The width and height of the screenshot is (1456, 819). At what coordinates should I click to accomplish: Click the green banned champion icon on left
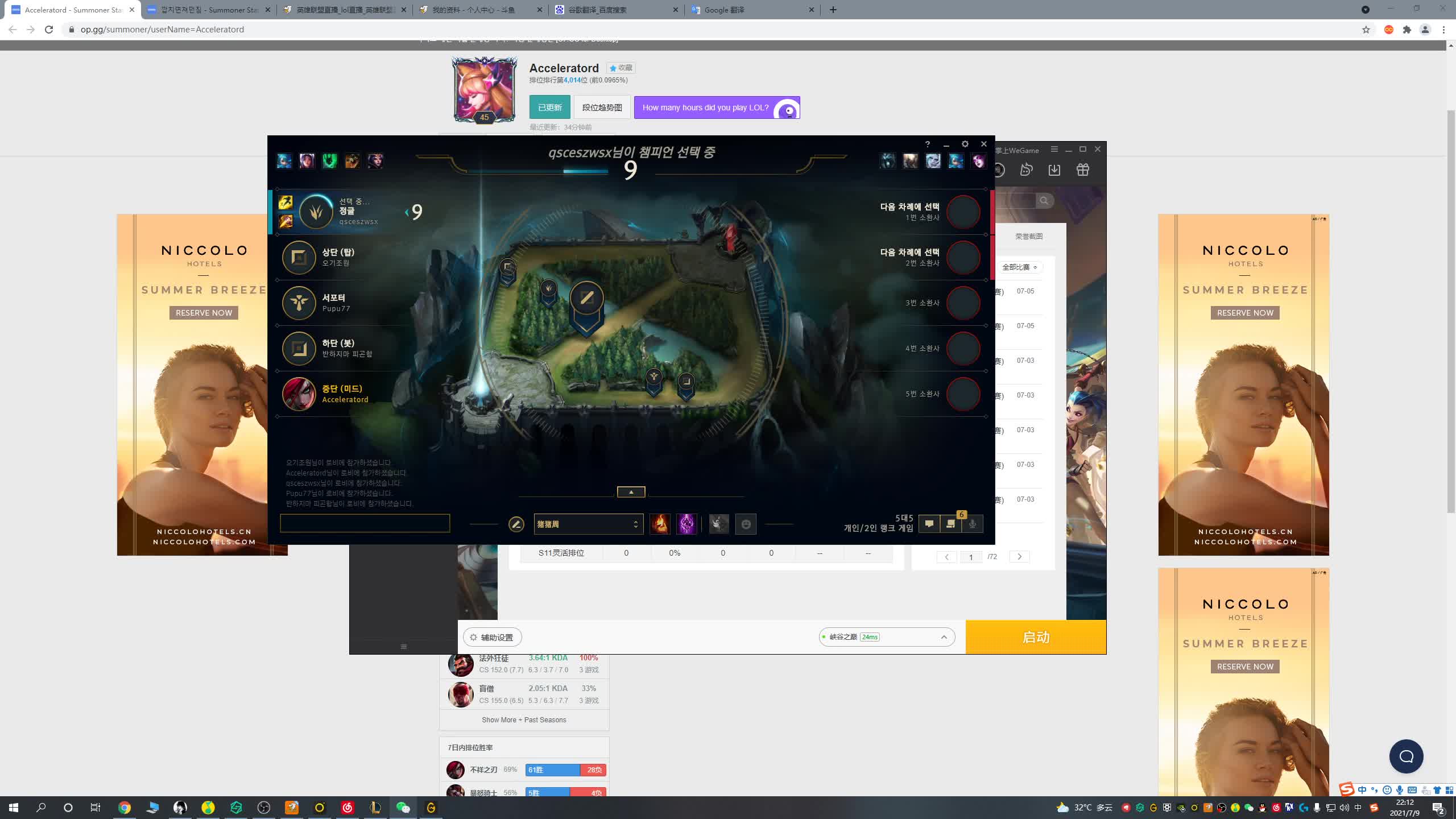click(x=329, y=161)
